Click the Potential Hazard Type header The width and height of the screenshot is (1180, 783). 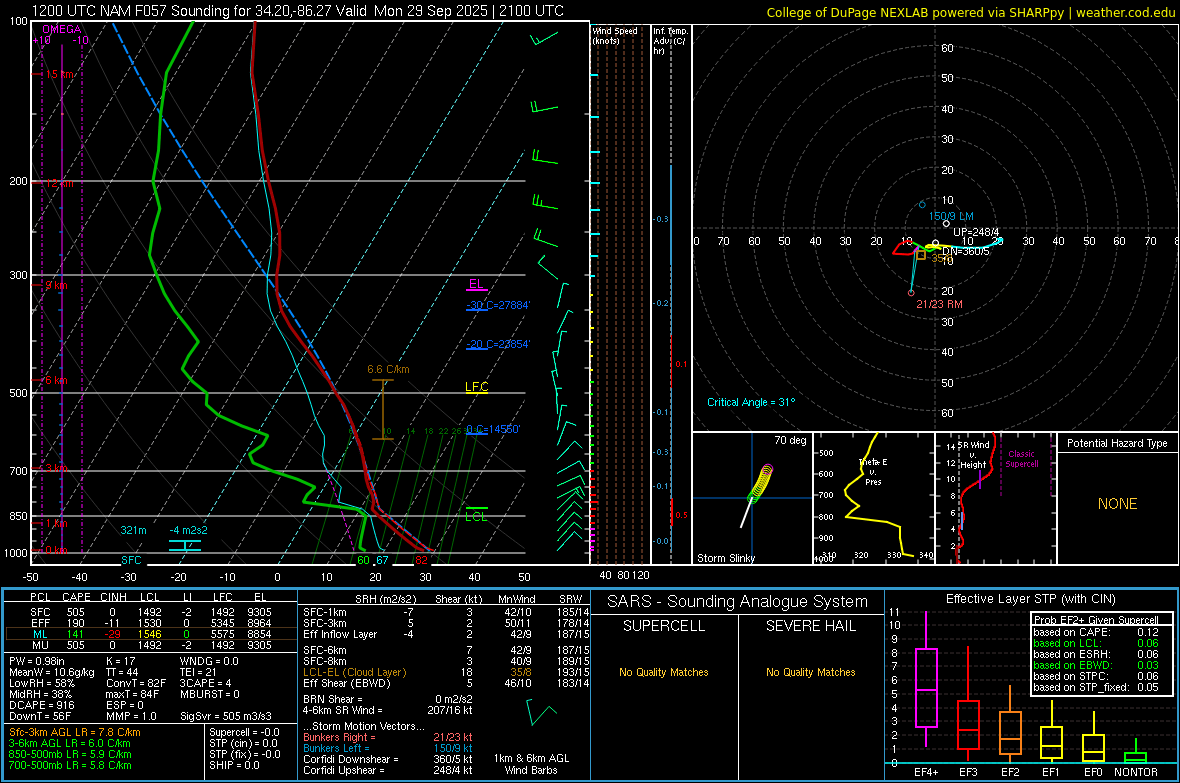coord(1117,443)
